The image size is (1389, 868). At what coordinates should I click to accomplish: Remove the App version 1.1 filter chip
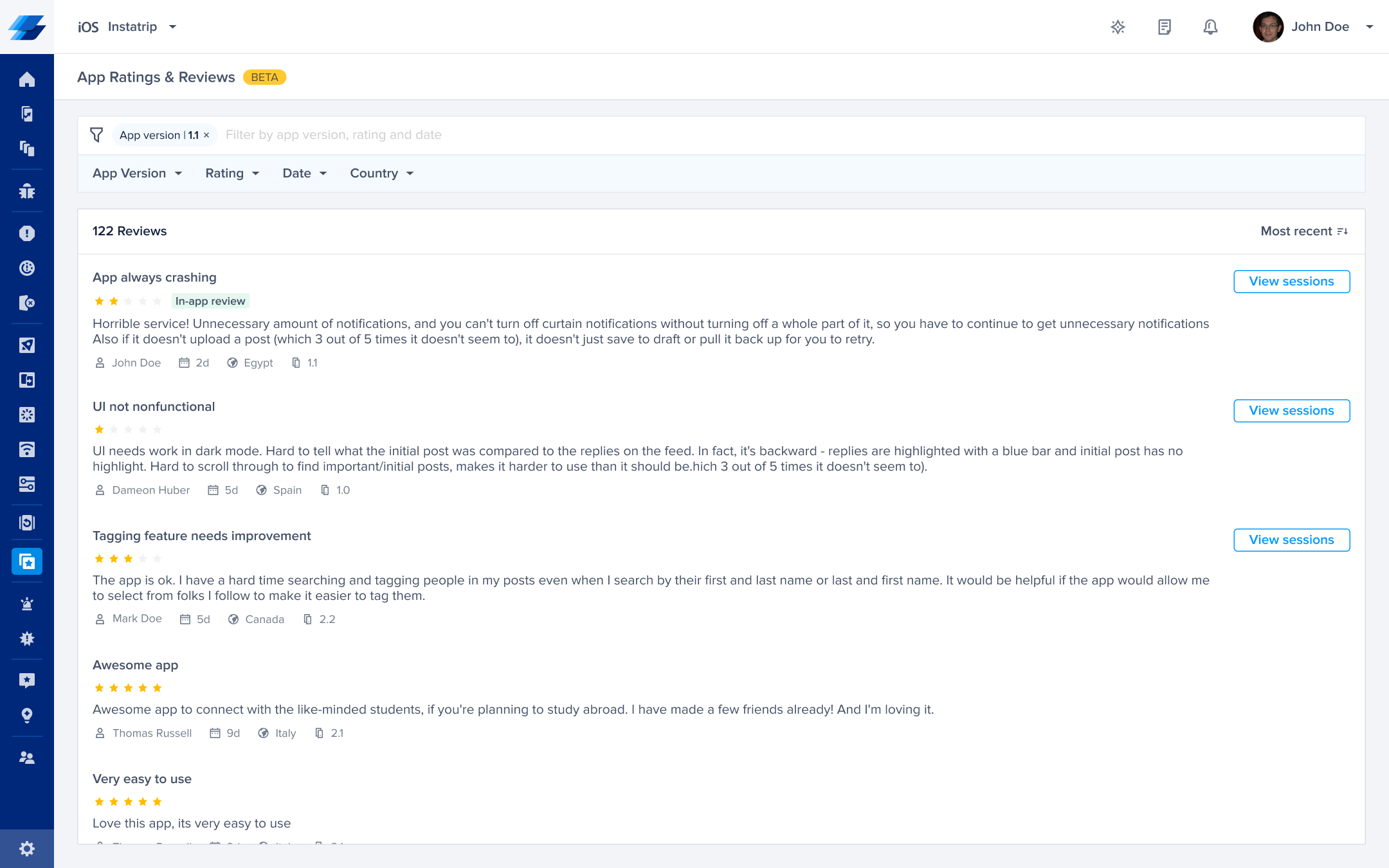[206, 135]
